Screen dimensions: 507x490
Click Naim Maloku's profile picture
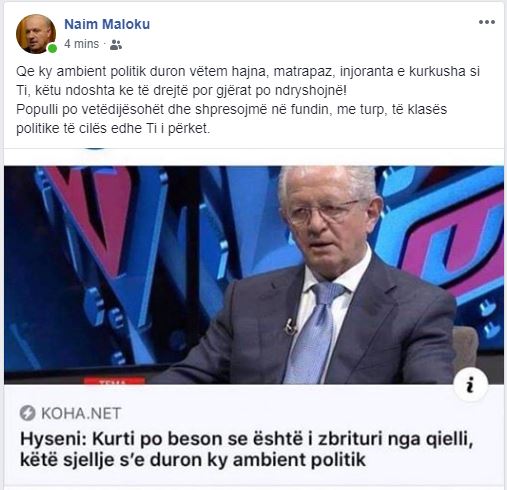pyautogui.click(x=36, y=34)
